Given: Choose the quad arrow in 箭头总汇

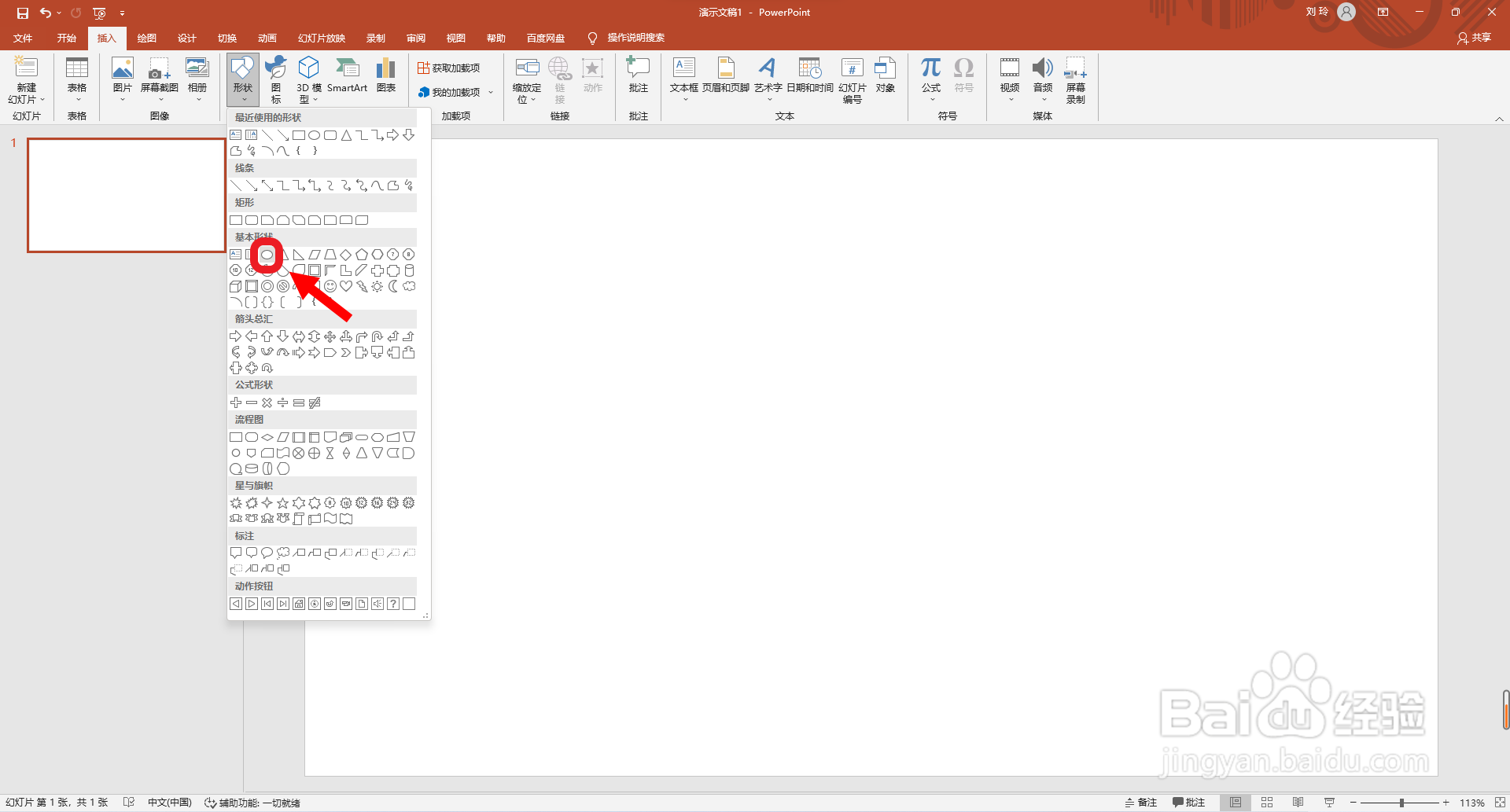Looking at the screenshot, I should (330, 336).
